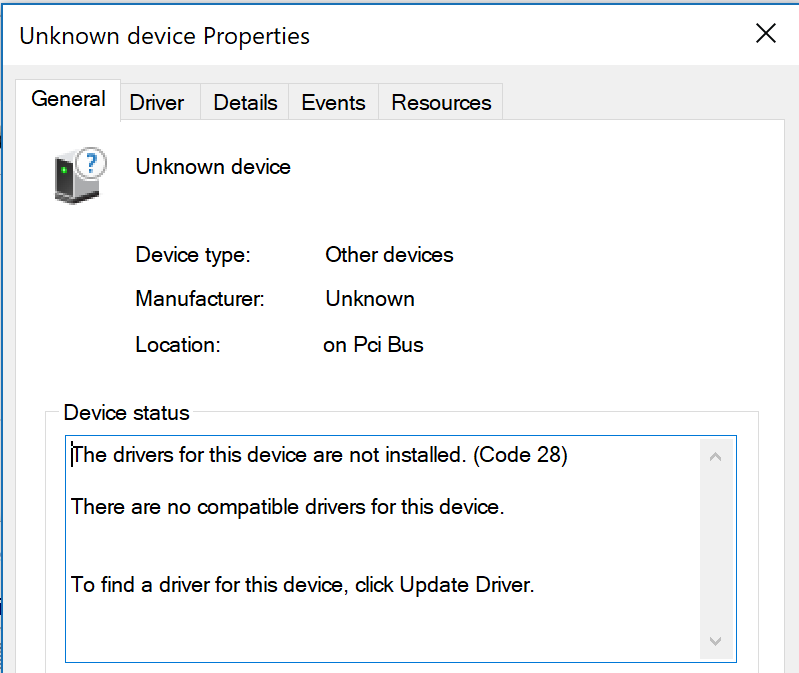Screen dimensions: 799x673
Task: Close the Unknown device Properties dialog
Action: [x=766, y=34]
